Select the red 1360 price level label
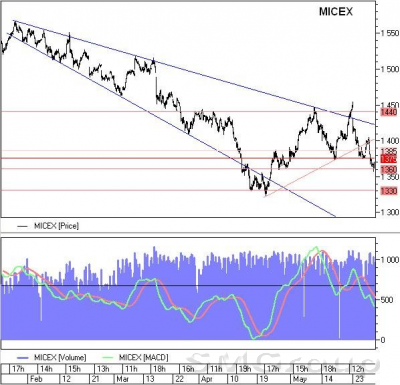 389,169
